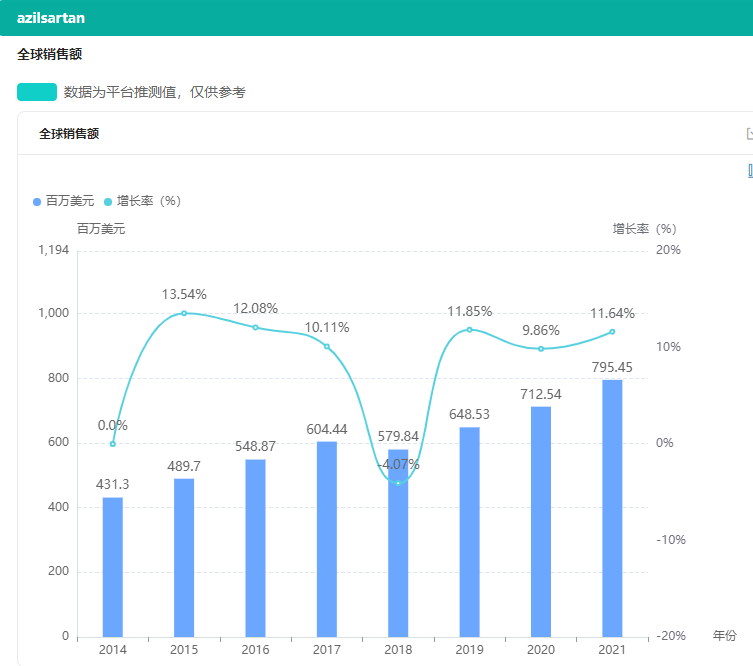The image size is (753, 666).
Task: Click the 0.0% growth point for 2014
Action: coord(113,444)
